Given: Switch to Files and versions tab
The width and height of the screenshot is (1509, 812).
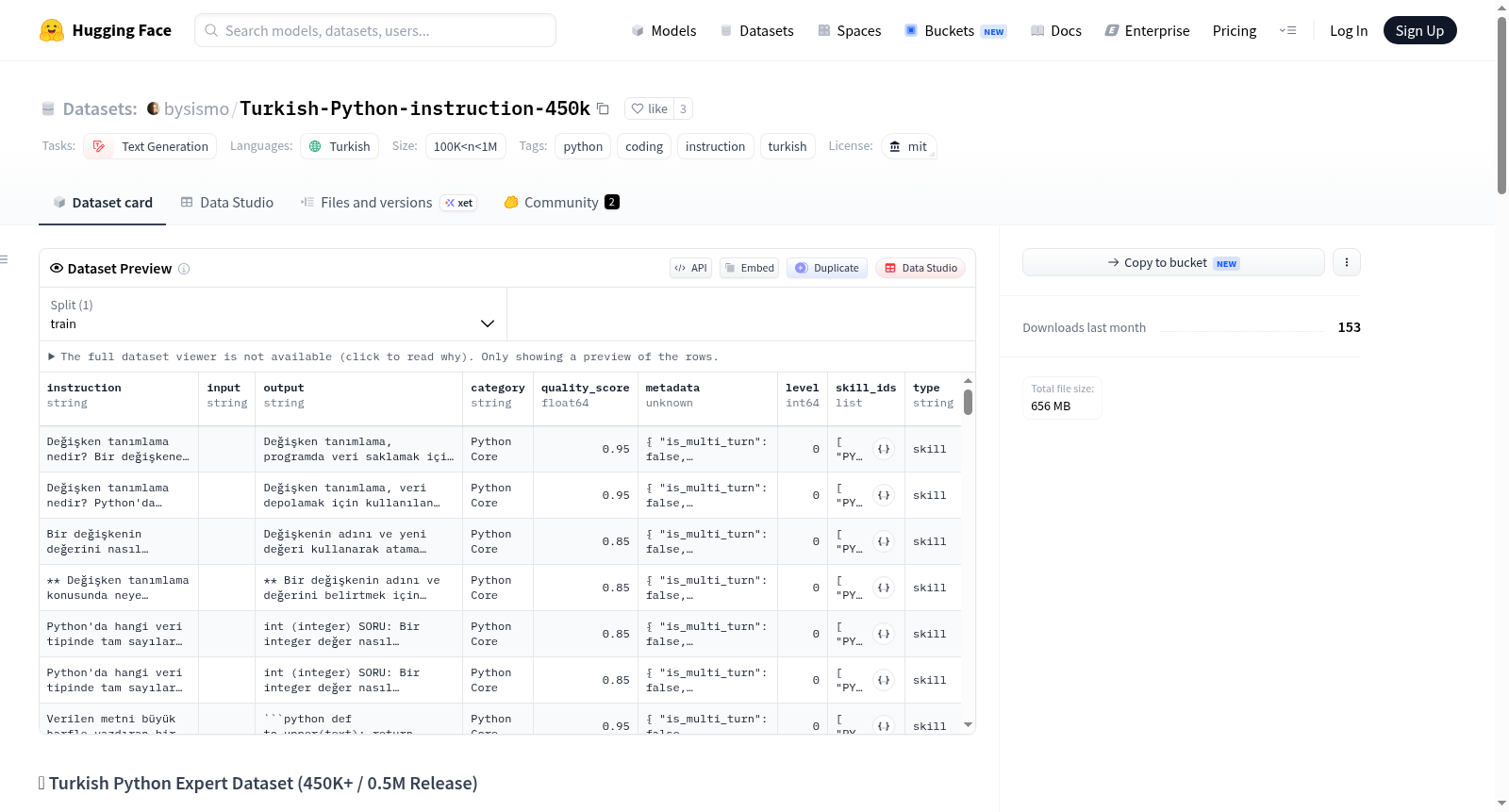Looking at the screenshot, I should [x=389, y=202].
